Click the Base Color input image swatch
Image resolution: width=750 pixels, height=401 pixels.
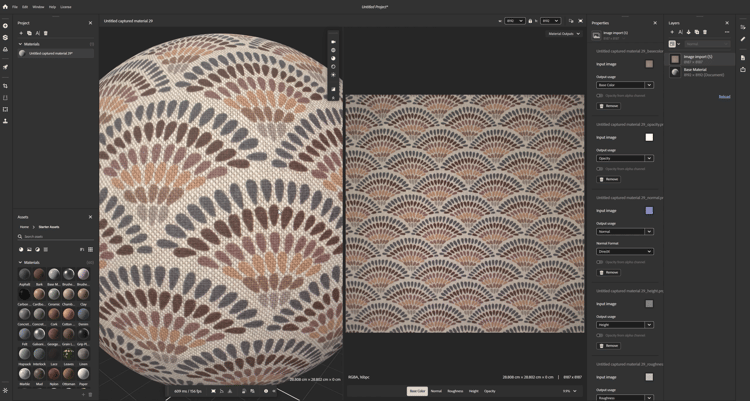click(649, 64)
